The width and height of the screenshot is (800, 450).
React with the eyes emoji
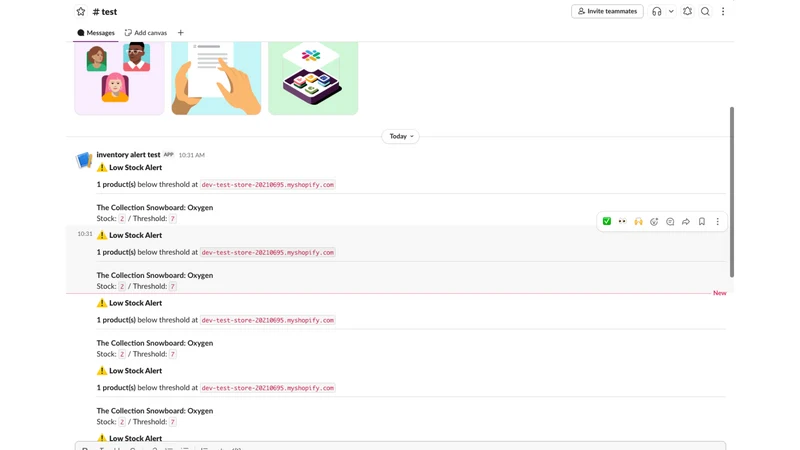click(622, 221)
